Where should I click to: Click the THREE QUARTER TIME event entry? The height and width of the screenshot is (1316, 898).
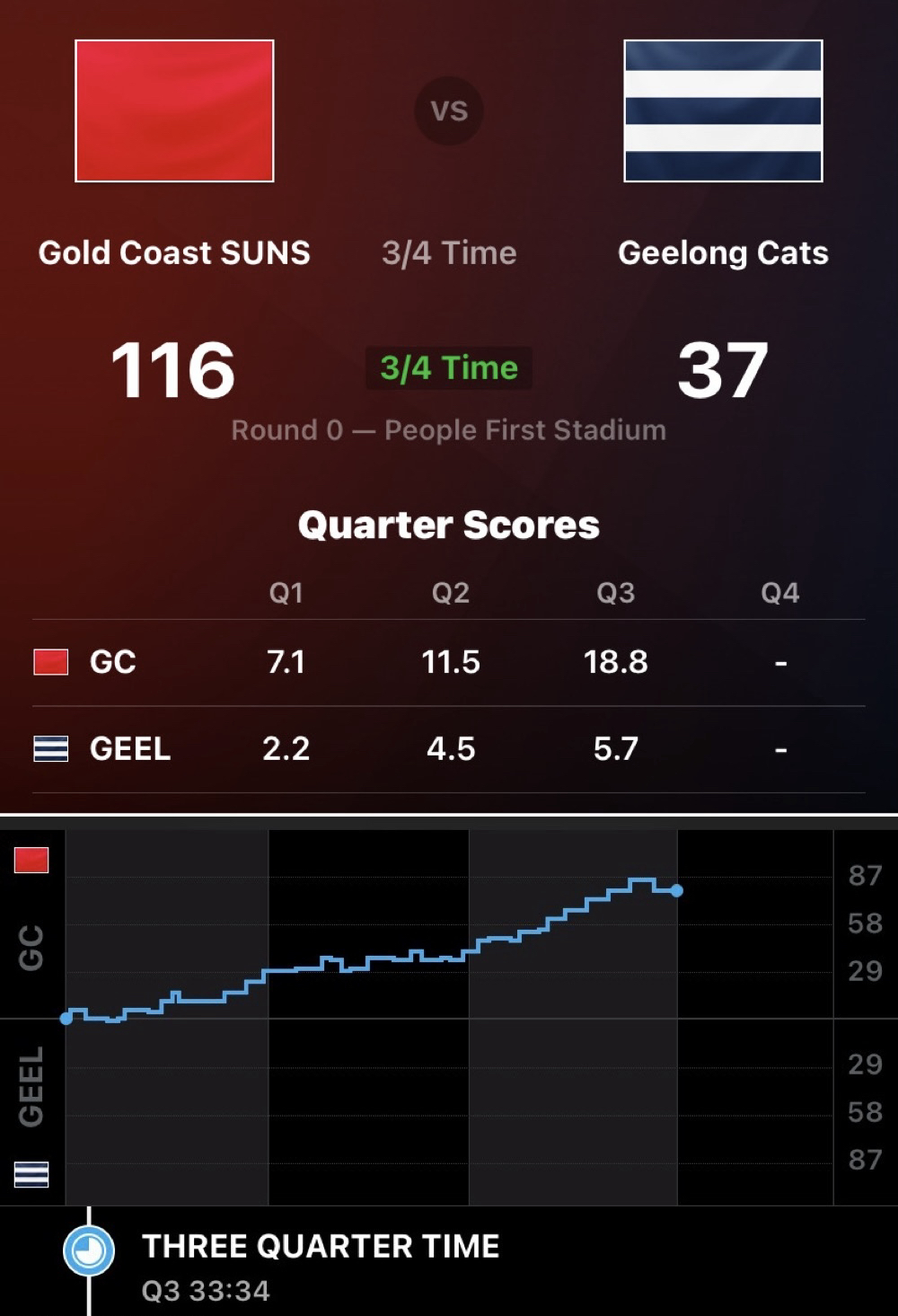pyautogui.click(x=320, y=1247)
